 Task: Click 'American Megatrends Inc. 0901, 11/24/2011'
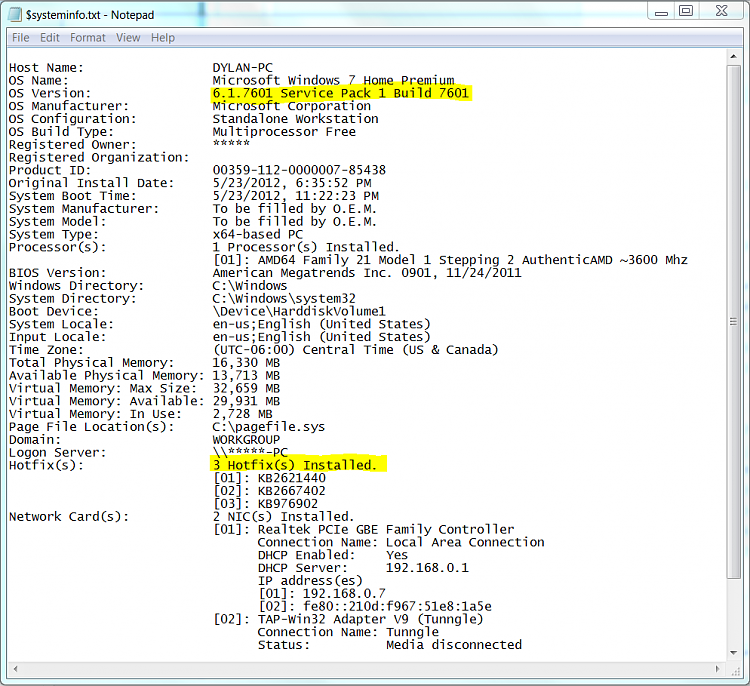(367, 273)
